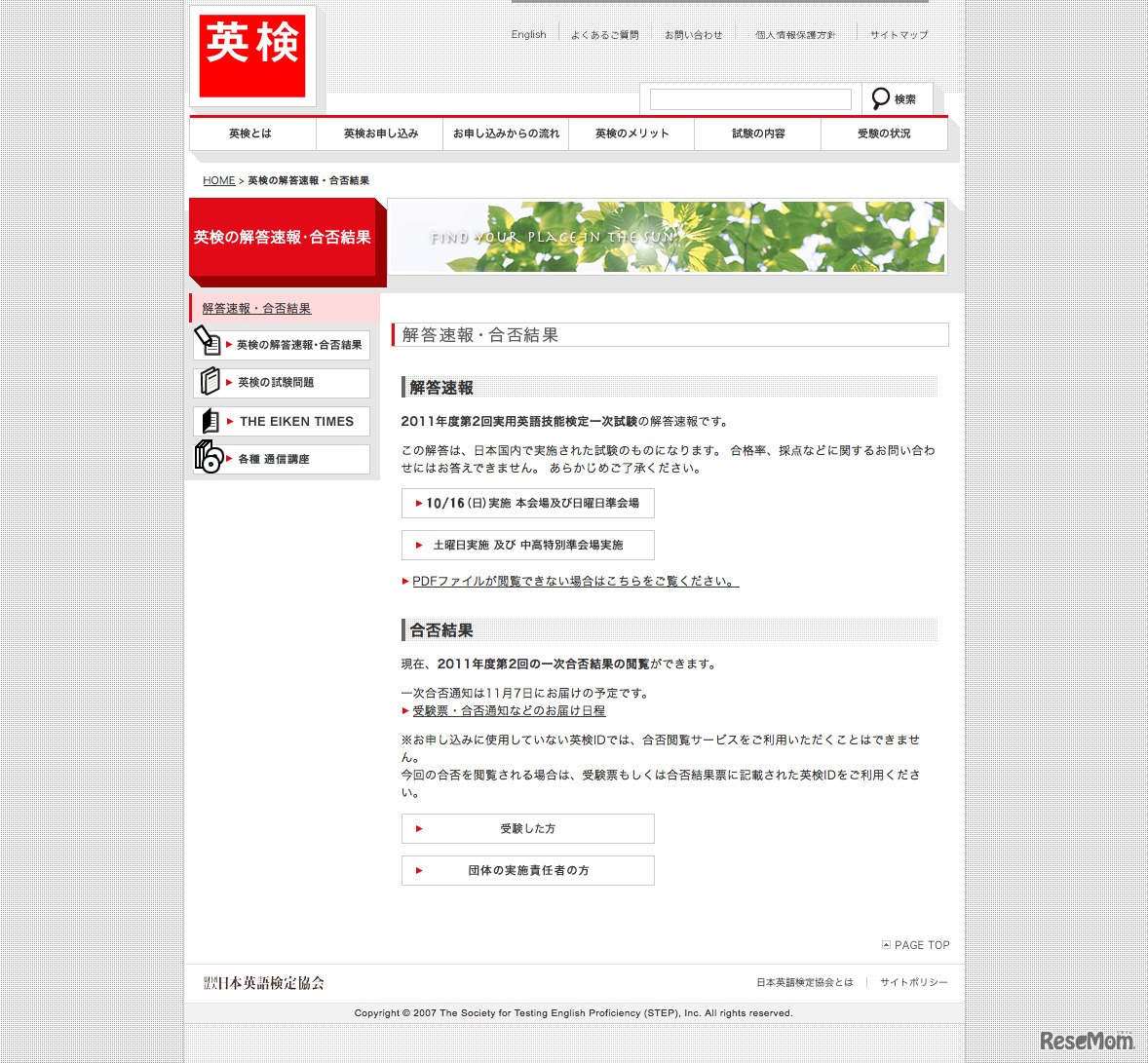Screen dimensions: 1148x1063
Task: Click the pencil-and-paper 解答速報・合否結果 sidebar icon
Action: [210, 343]
